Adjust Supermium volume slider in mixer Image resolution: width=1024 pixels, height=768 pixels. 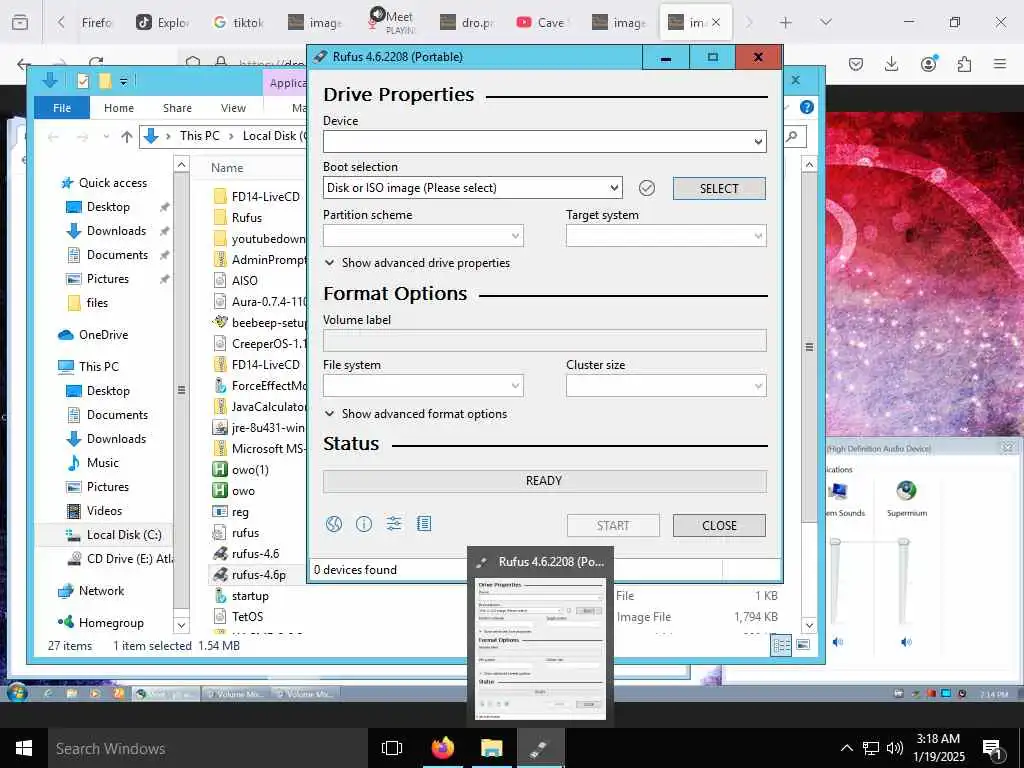coord(904,542)
